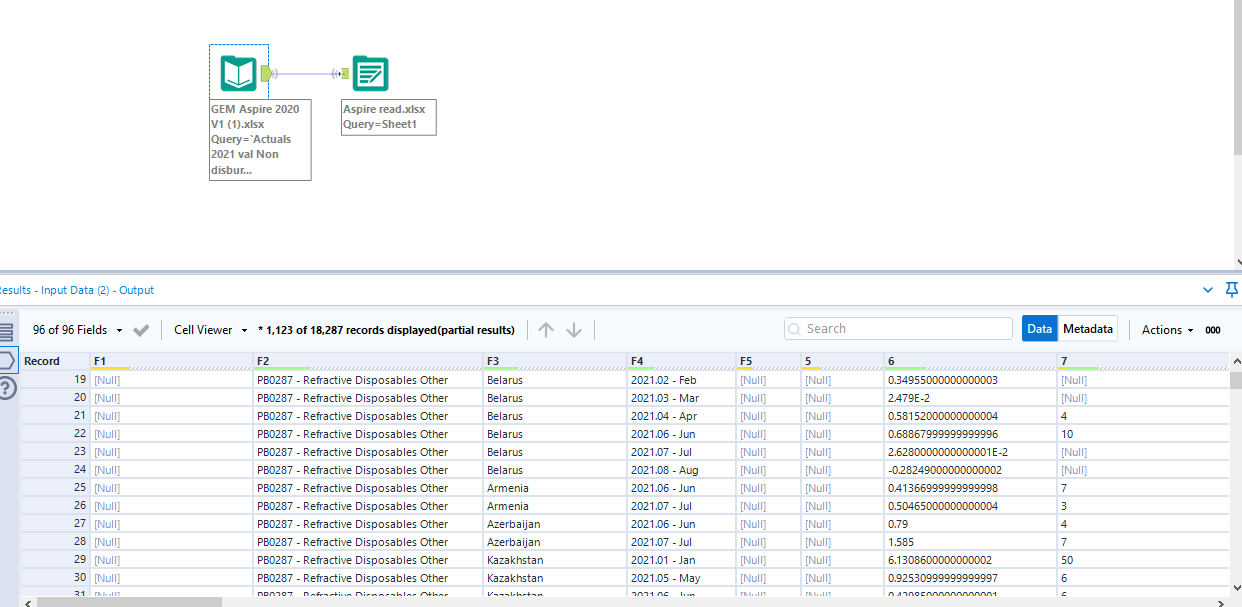The image size is (1242, 607).
Task: Click the column header labeled 7
Action: pyautogui.click(x=1142, y=361)
